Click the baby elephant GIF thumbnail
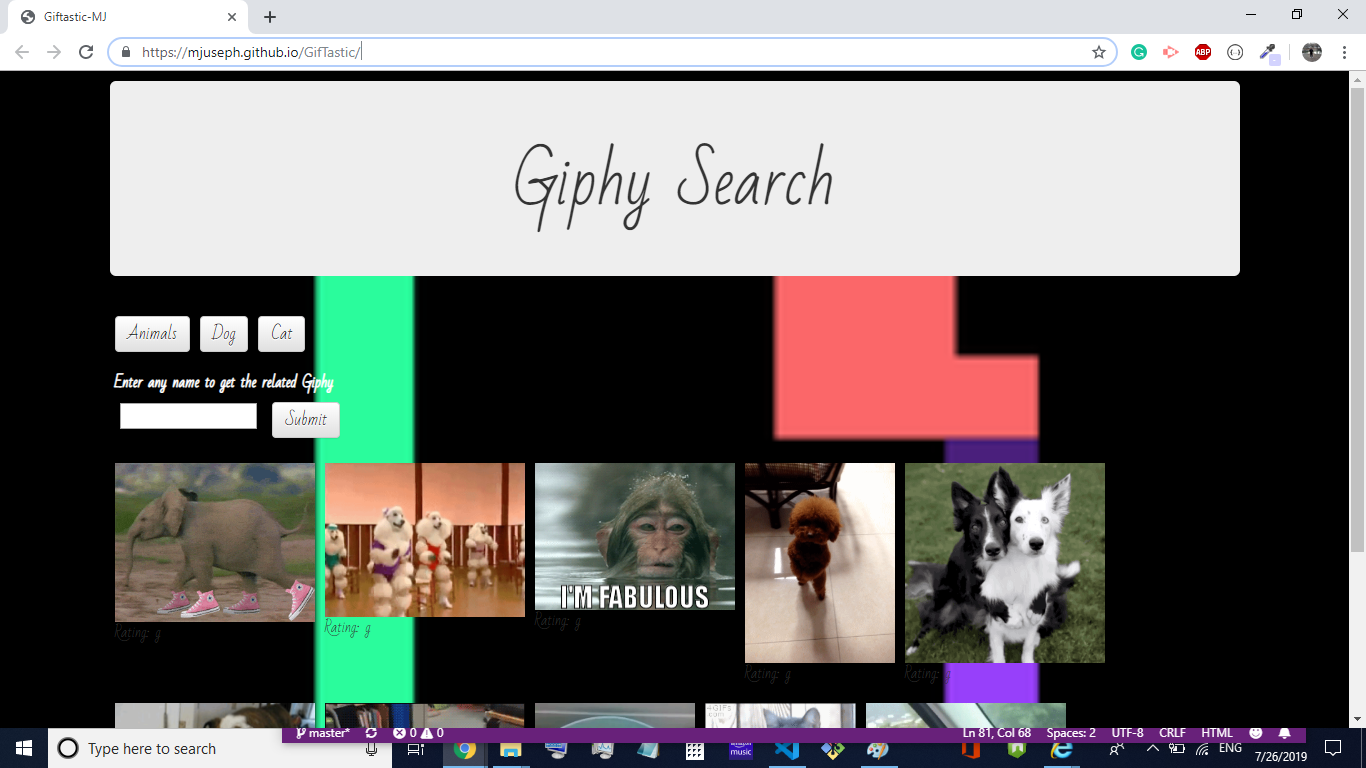1366x768 pixels. (215, 542)
